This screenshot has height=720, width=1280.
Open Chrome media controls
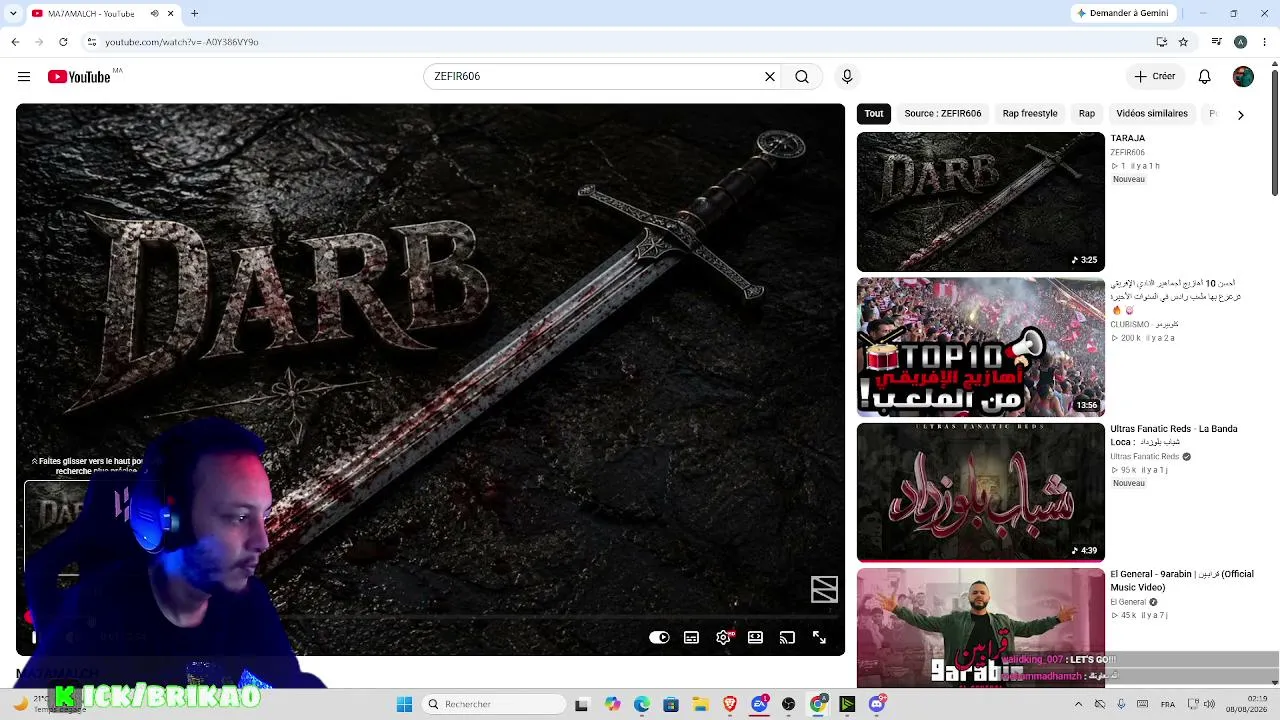point(1216,42)
